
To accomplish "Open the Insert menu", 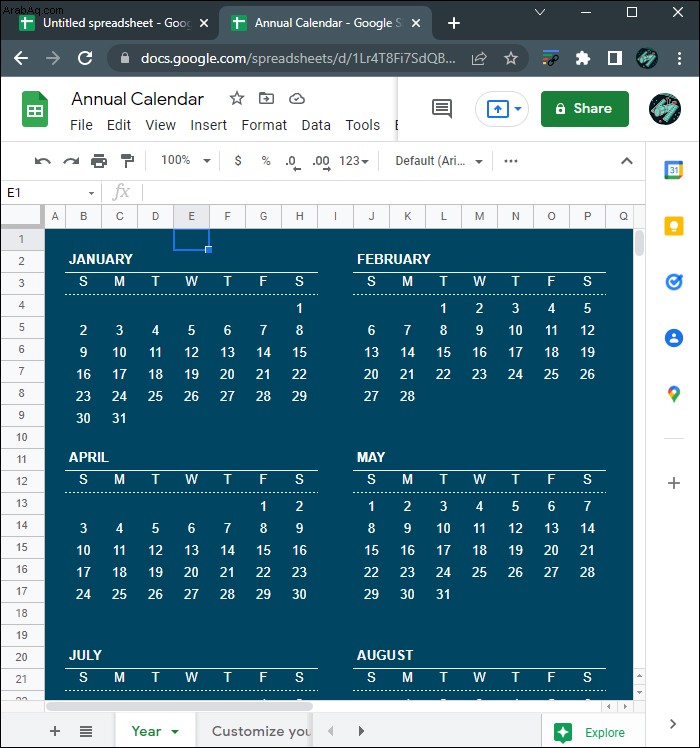I will (208, 125).
